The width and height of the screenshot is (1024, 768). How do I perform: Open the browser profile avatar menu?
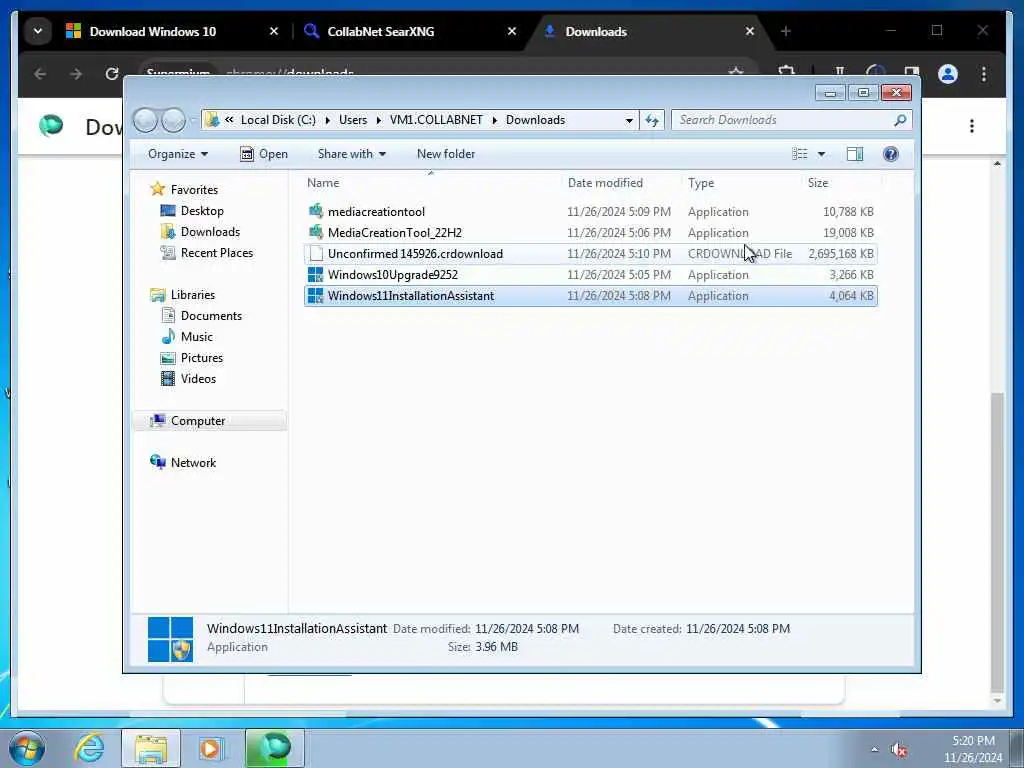pyautogui.click(x=948, y=74)
